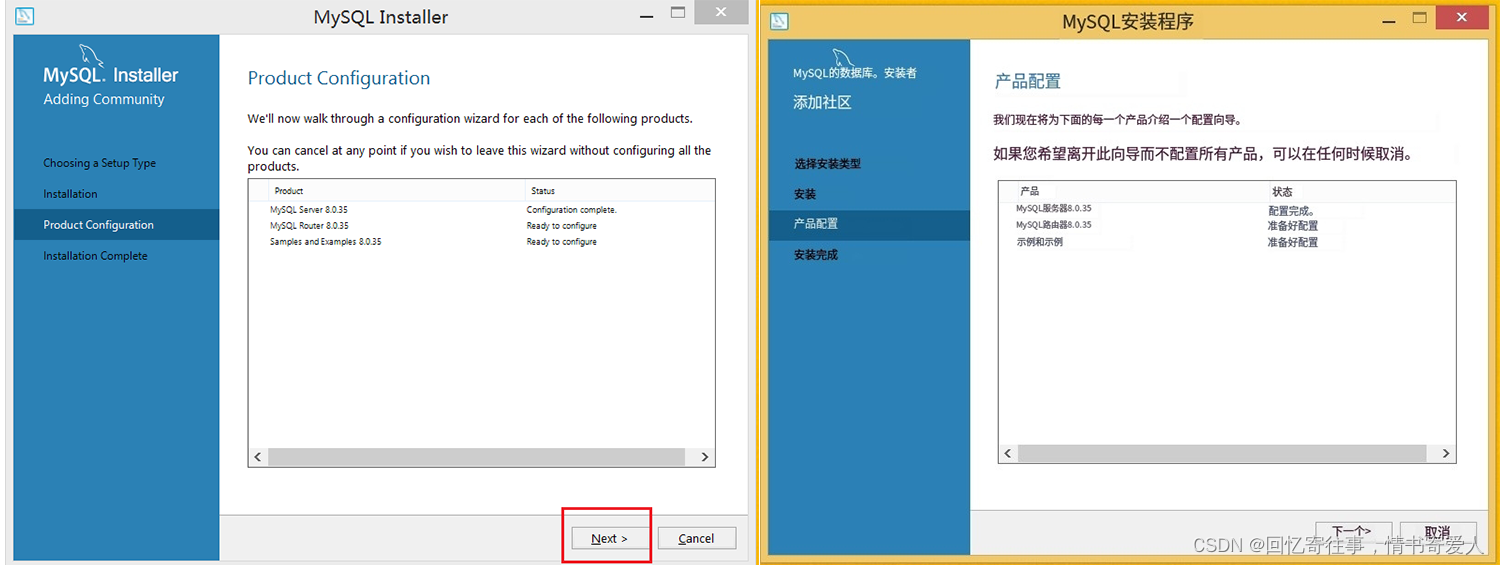Click horizontal scrollbar track in Chinese product list

point(1223,453)
